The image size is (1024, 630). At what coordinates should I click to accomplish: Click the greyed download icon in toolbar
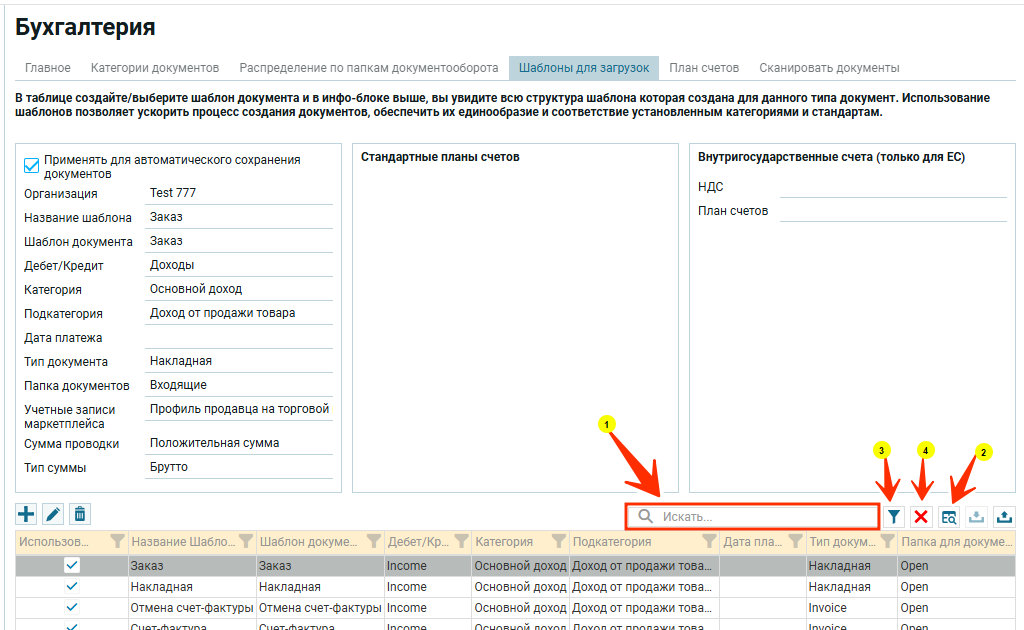click(x=976, y=516)
